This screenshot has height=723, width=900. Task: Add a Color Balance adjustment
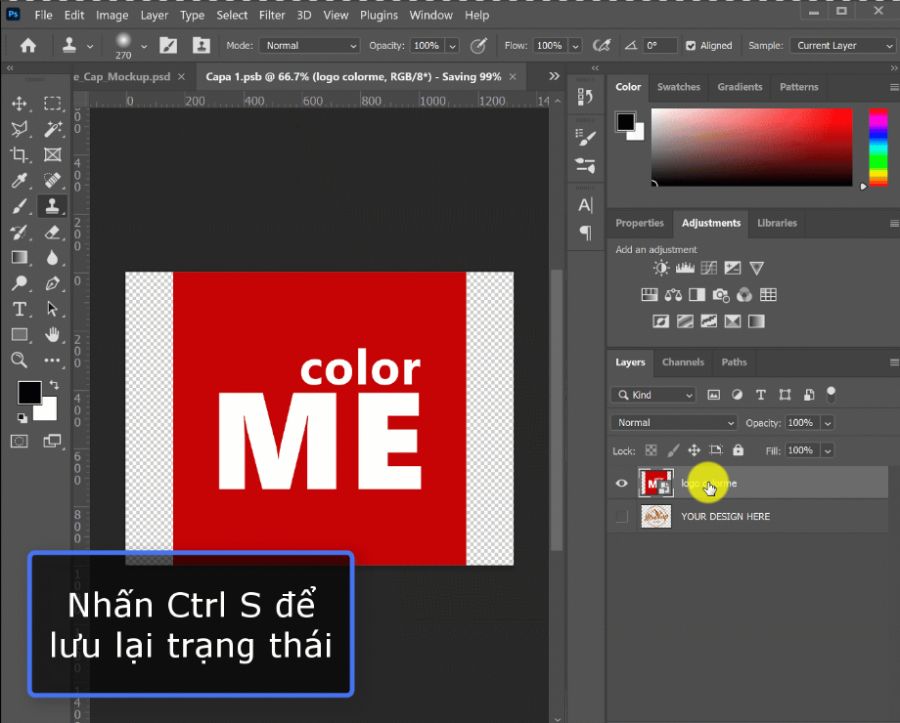(673, 295)
